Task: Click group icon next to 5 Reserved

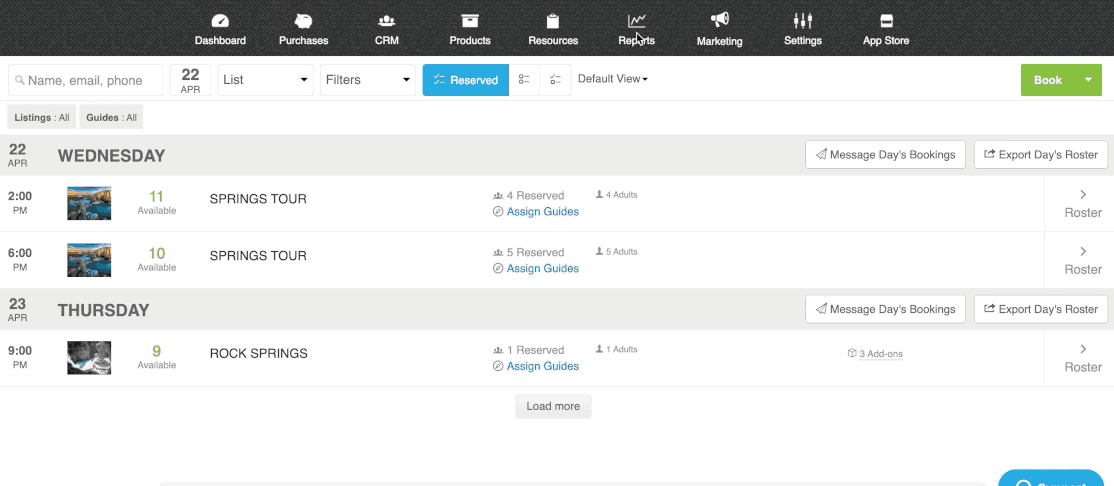Action: pos(498,252)
